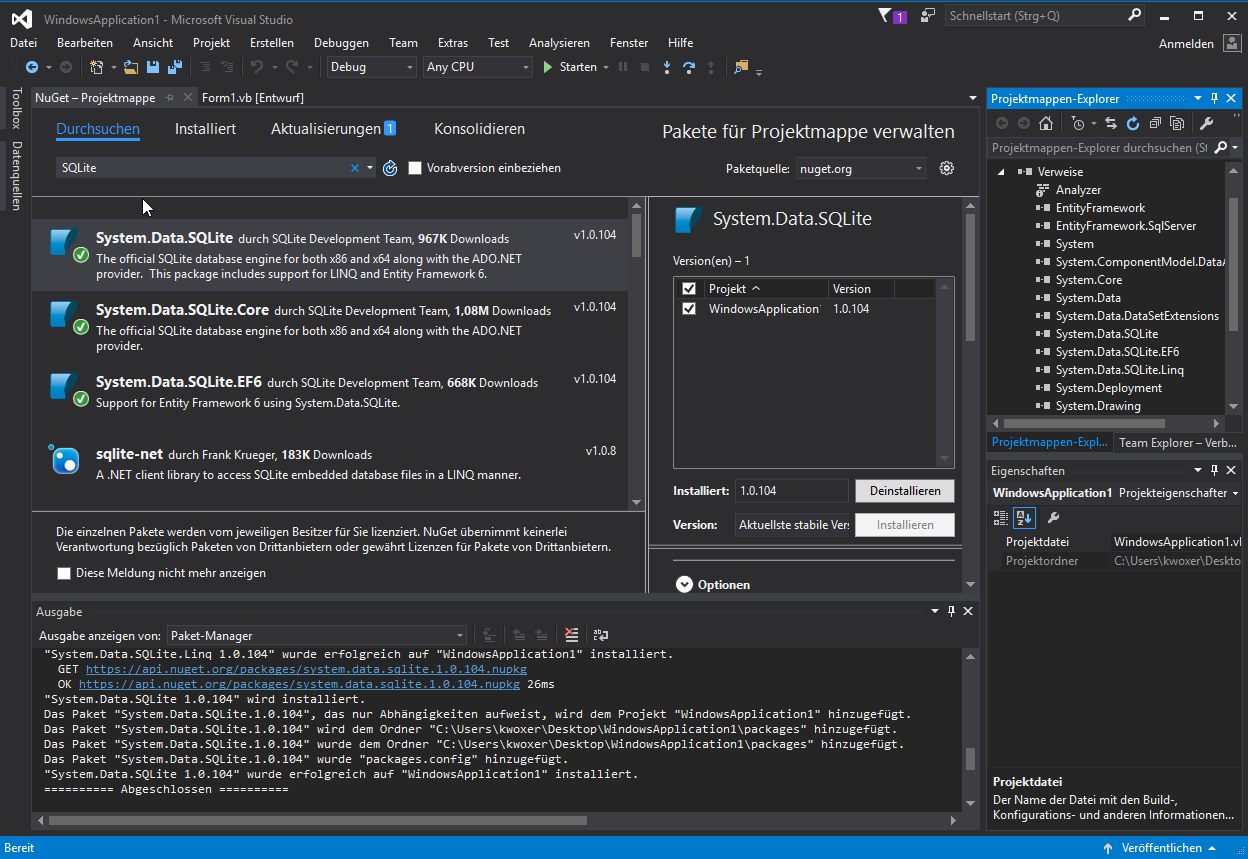The width and height of the screenshot is (1248, 859).
Task: Switch to the Installiert tab
Action: pyautogui.click(x=205, y=129)
